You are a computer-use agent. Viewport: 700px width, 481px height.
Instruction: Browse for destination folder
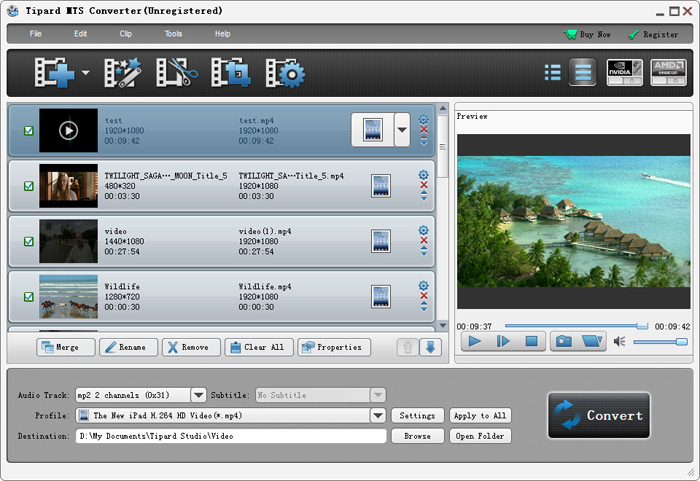417,436
